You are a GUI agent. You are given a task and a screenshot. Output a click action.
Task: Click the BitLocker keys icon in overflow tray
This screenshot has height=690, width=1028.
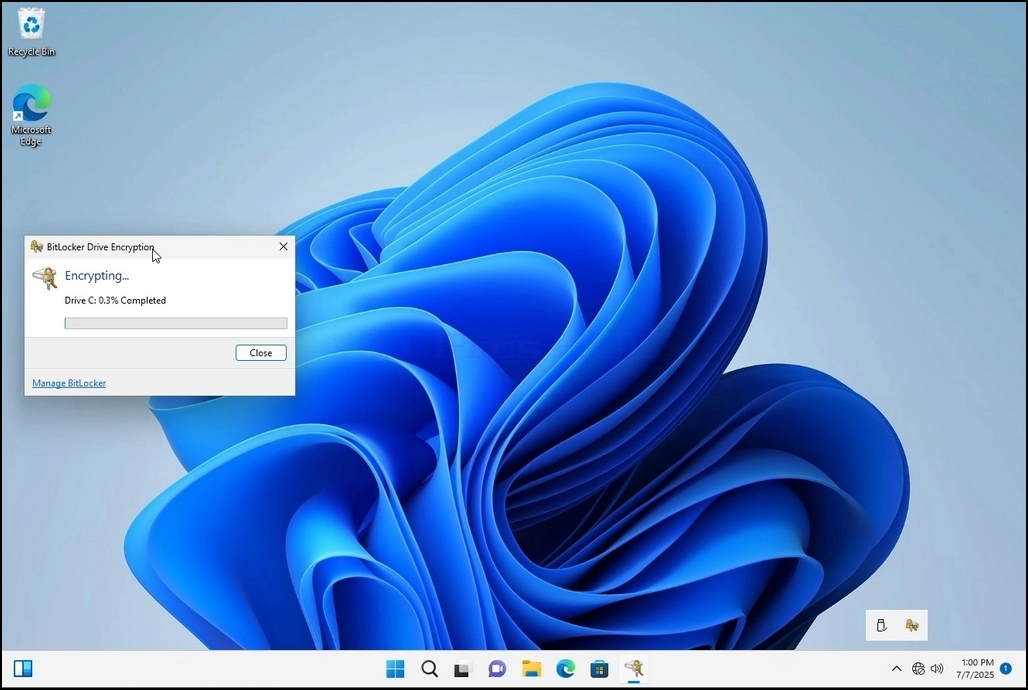click(x=912, y=625)
